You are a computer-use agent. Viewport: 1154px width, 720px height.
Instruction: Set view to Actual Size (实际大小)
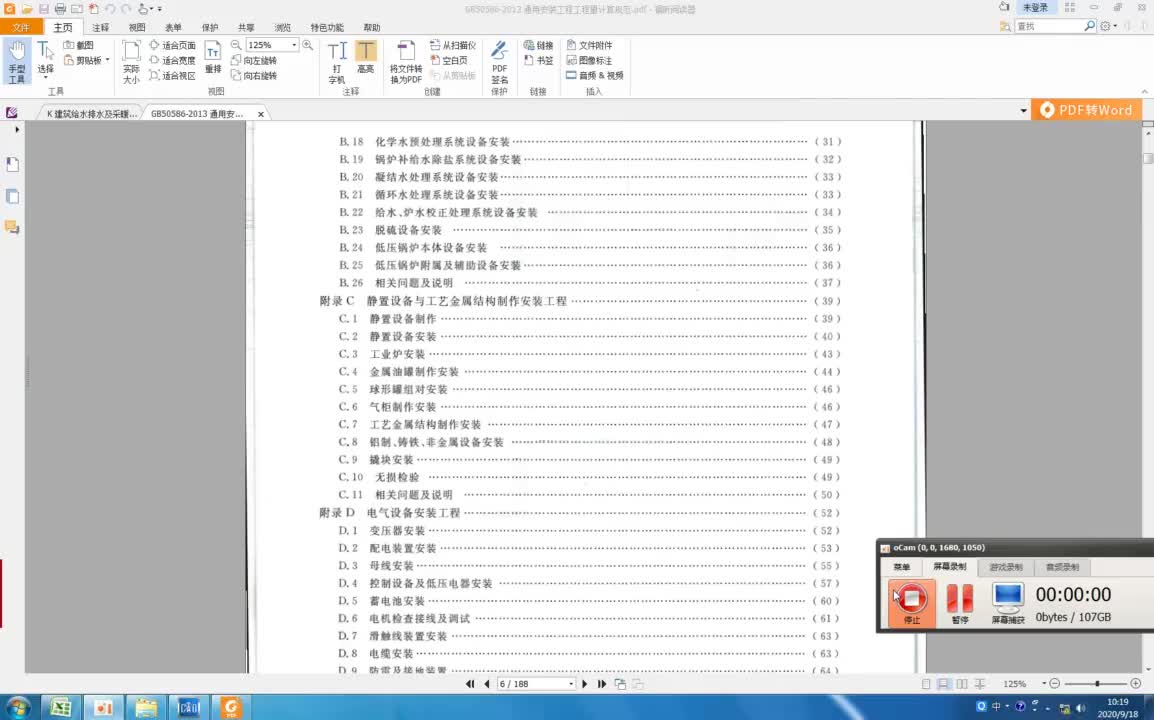click(131, 62)
